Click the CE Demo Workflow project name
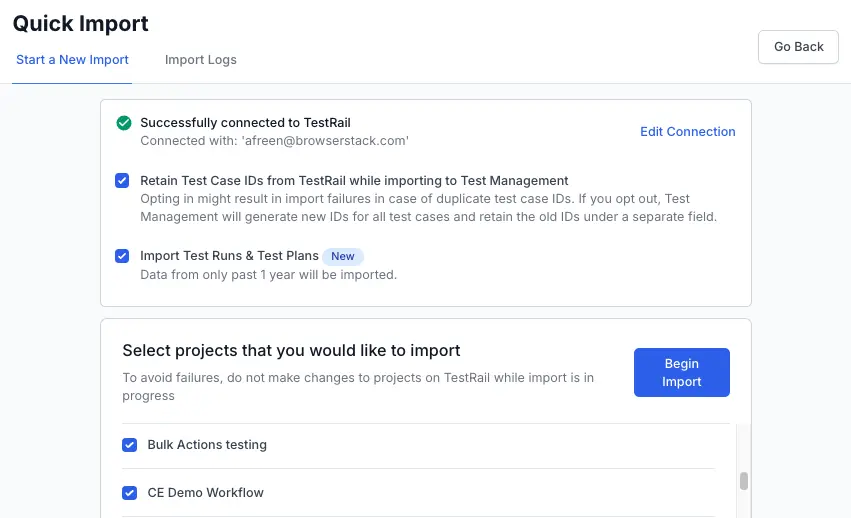851x518 pixels. [205, 493]
